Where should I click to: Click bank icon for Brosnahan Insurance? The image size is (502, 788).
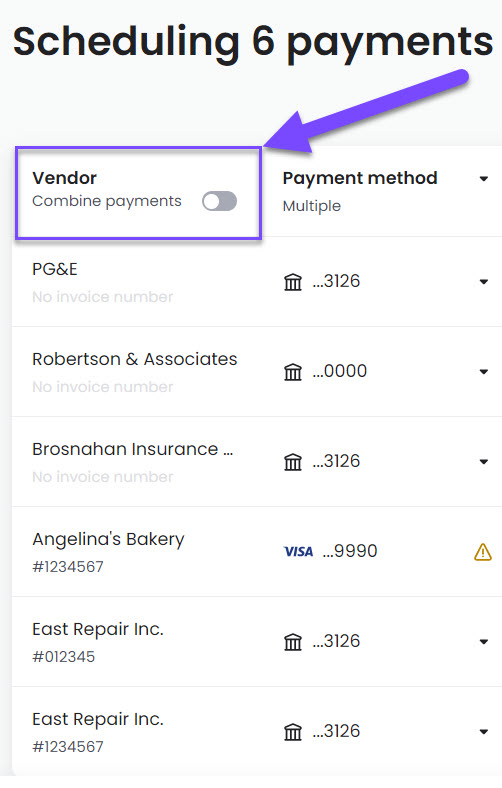click(x=293, y=461)
